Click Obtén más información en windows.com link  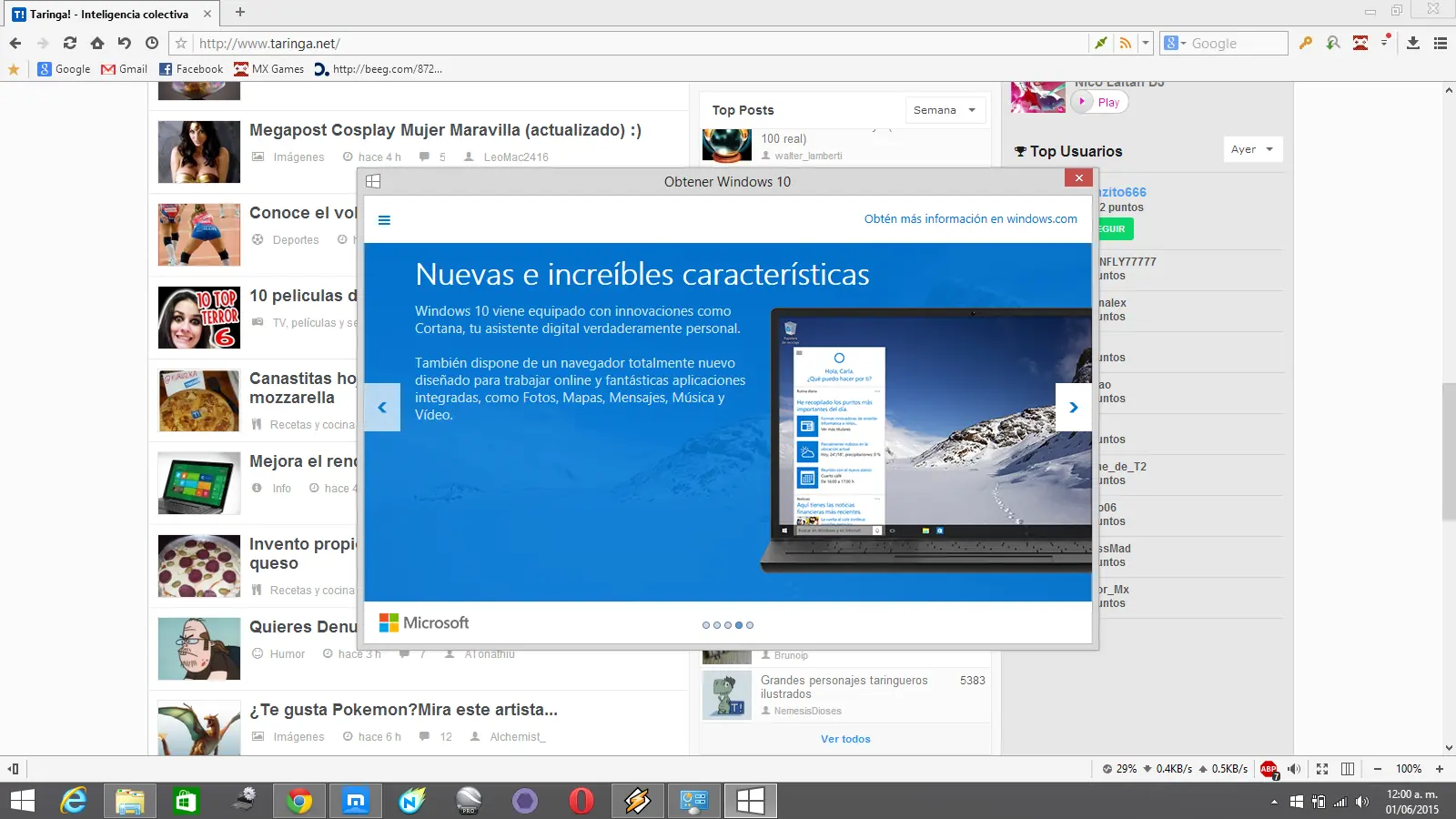tap(970, 219)
